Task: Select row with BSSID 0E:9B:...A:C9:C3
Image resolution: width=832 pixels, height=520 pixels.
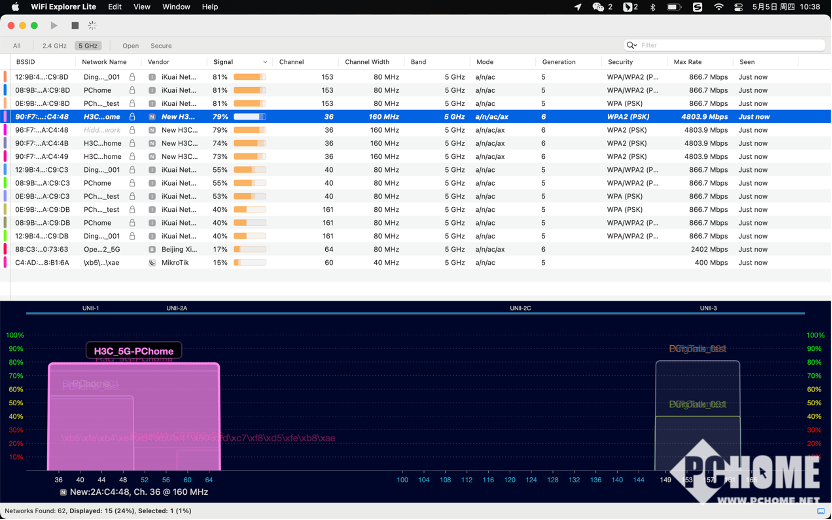Action: 416,196
